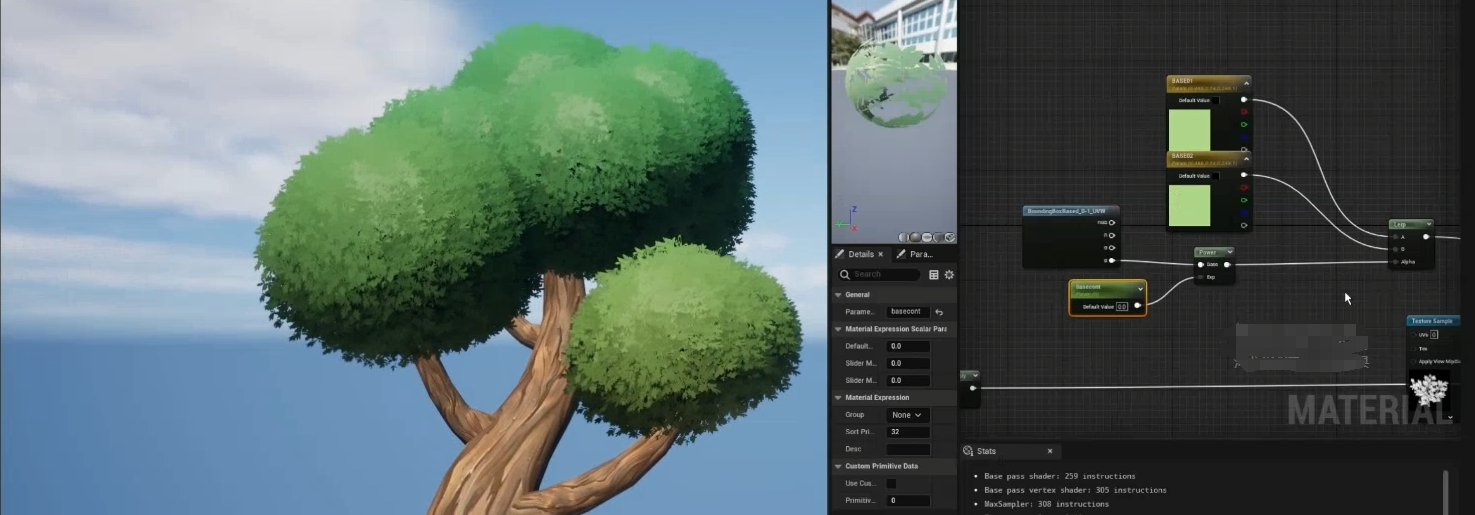Collapse the basecont node chevron
The image size is (1475, 515).
[x=1140, y=289]
